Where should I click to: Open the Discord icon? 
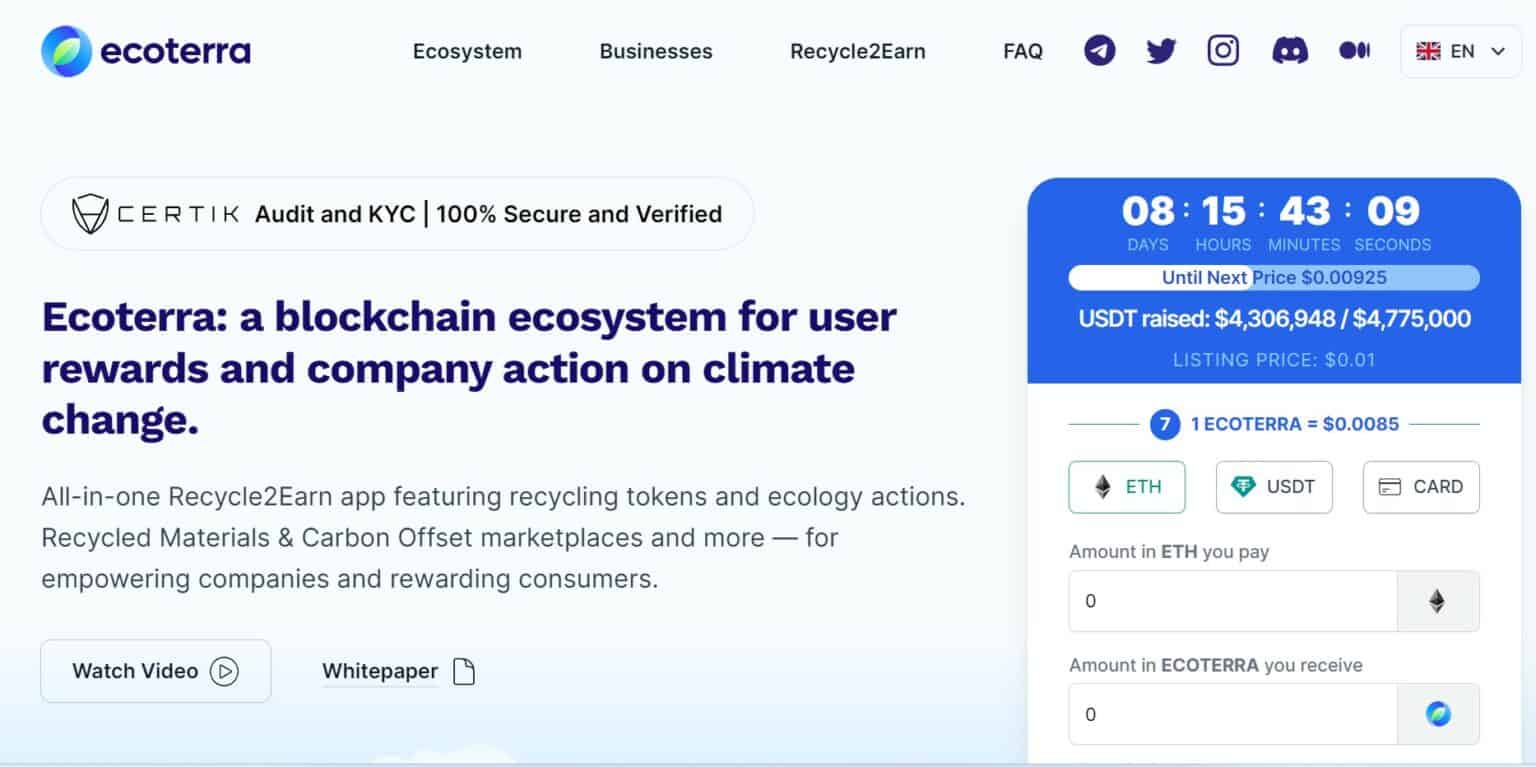1289,50
